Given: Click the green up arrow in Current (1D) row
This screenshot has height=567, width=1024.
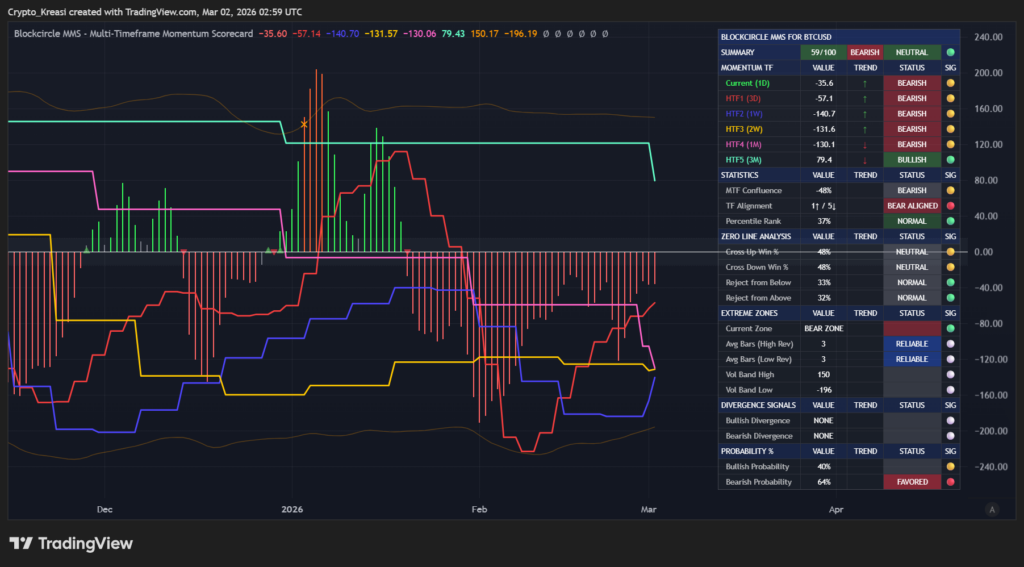Looking at the screenshot, I should [864, 83].
